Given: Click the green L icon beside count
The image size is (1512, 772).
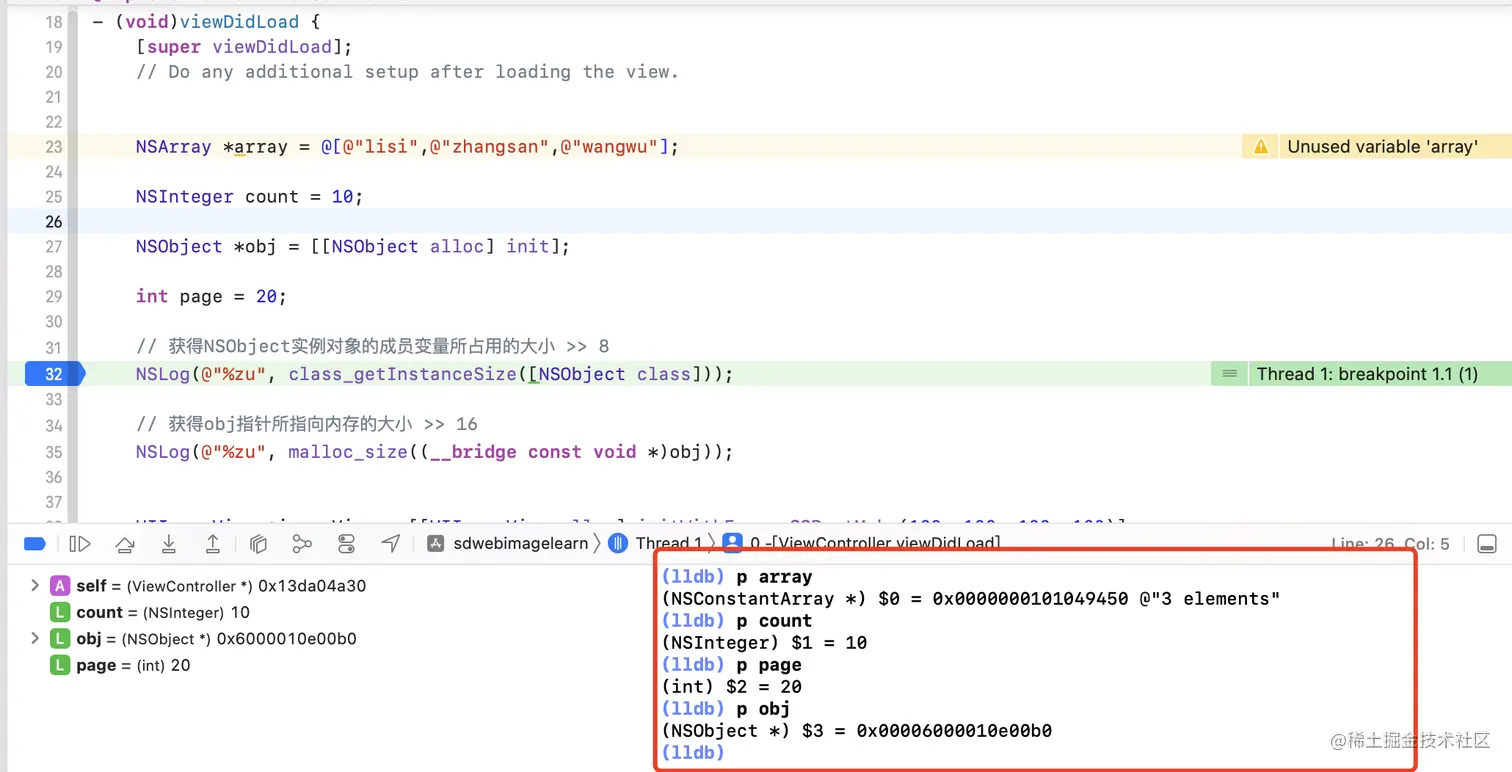Looking at the screenshot, I should coord(60,612).
